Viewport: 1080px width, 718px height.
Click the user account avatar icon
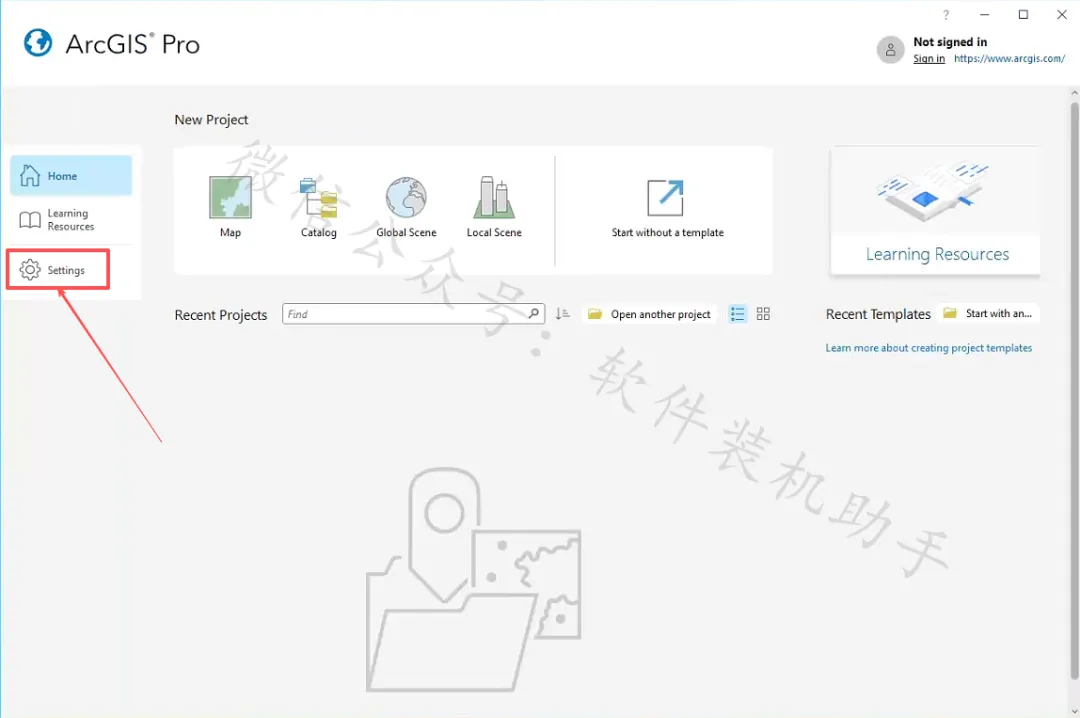coord(890,50)
